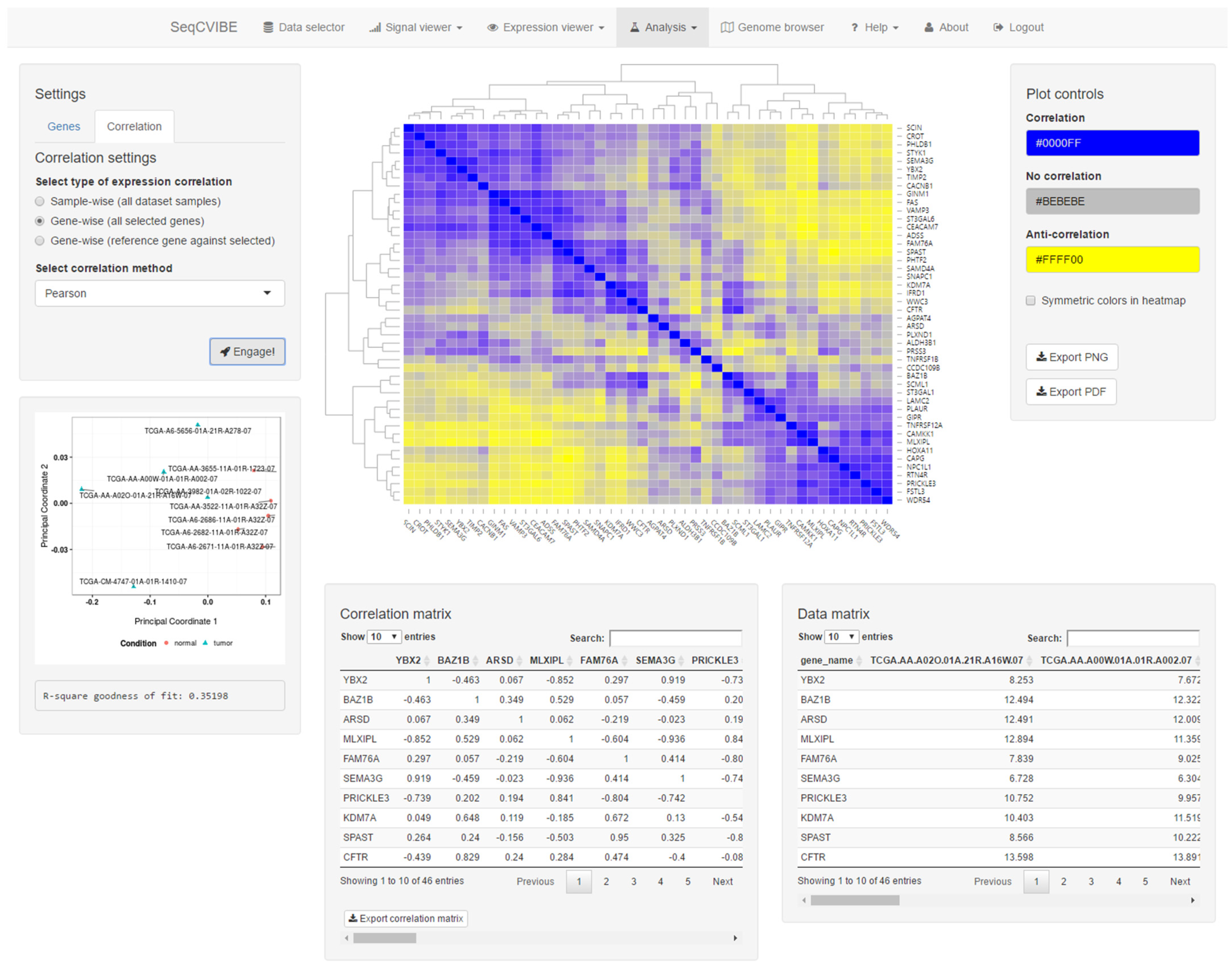Viewport: 1232px width, 968px height.
Task: Open the Pearson correlation method dropdown
Action: click(x=159, y=293)
